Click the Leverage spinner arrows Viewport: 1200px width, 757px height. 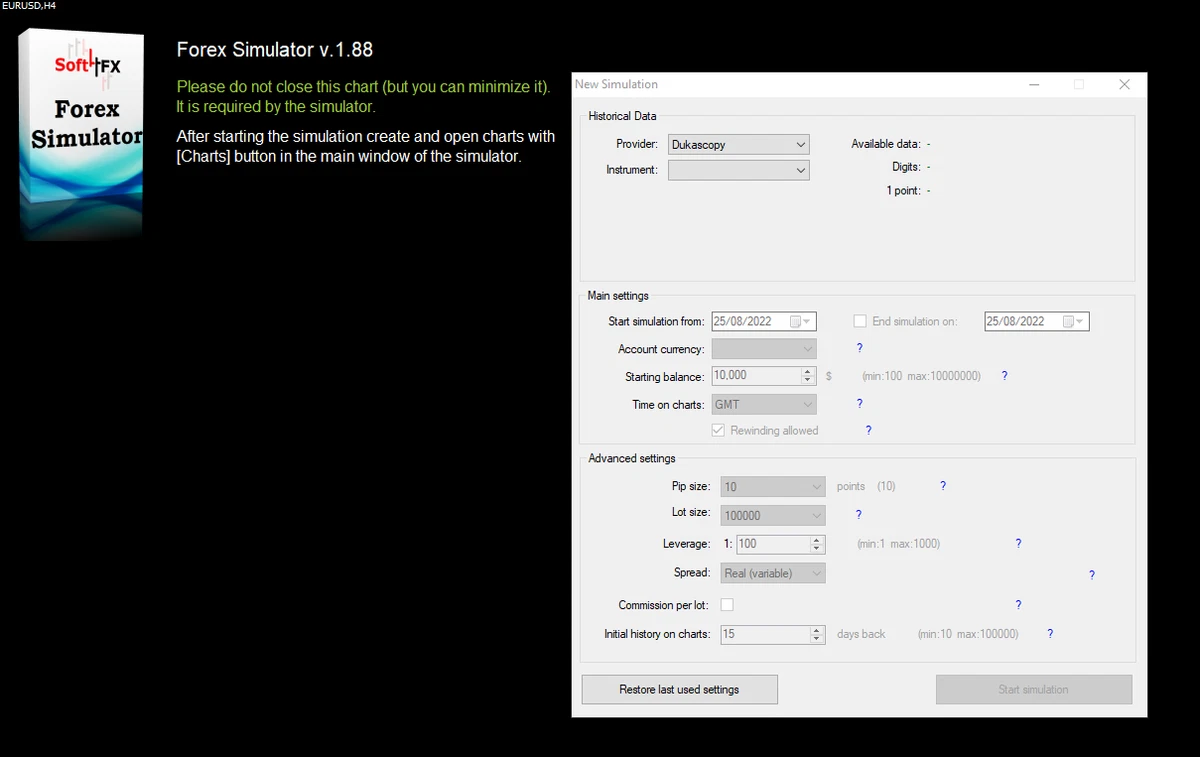tap(817, 544)
